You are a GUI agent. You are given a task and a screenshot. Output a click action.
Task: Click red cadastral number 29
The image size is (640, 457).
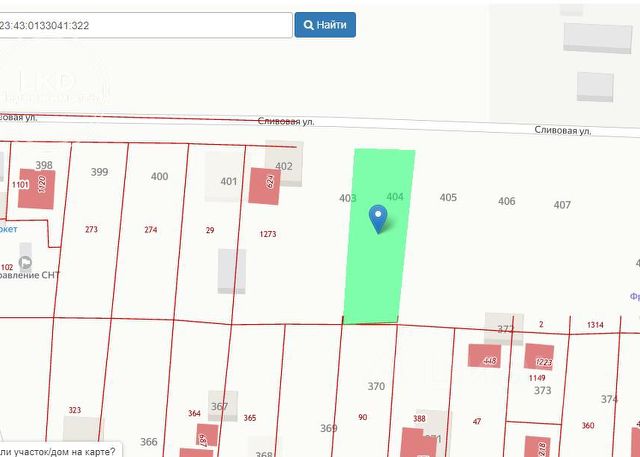(210, 230)
